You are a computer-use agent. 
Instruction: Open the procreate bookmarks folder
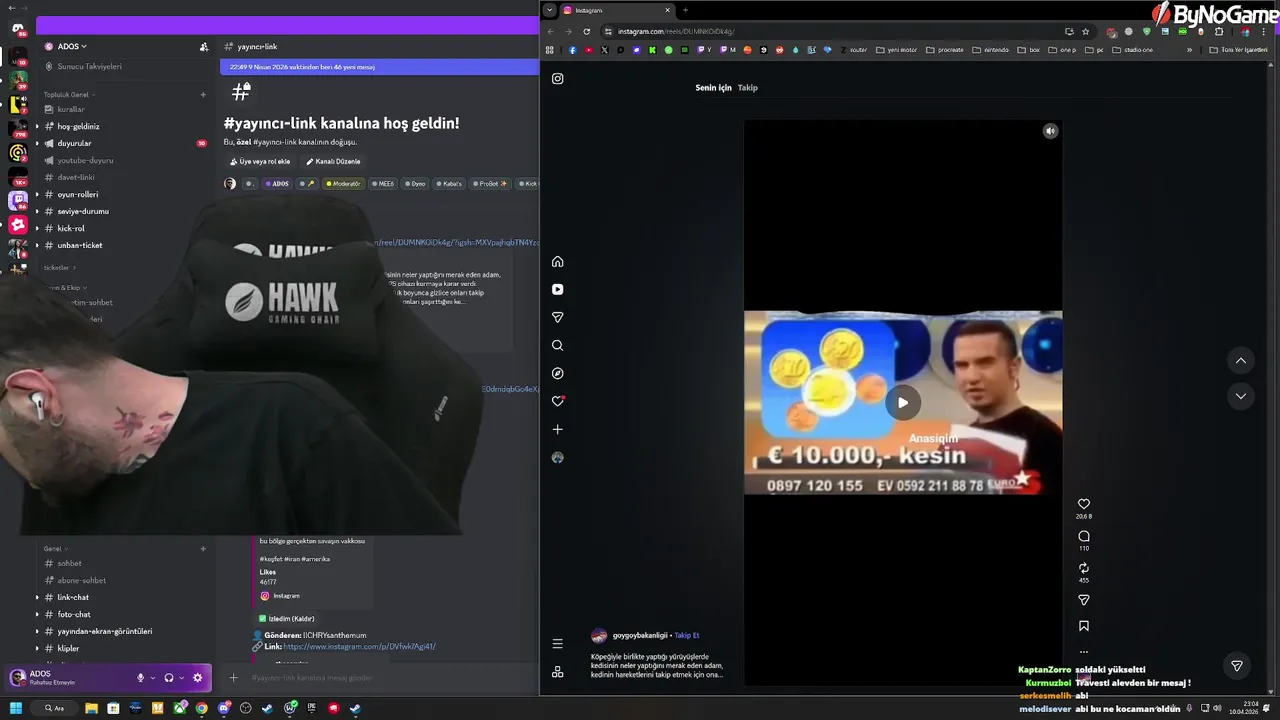(x=945, y=50)
